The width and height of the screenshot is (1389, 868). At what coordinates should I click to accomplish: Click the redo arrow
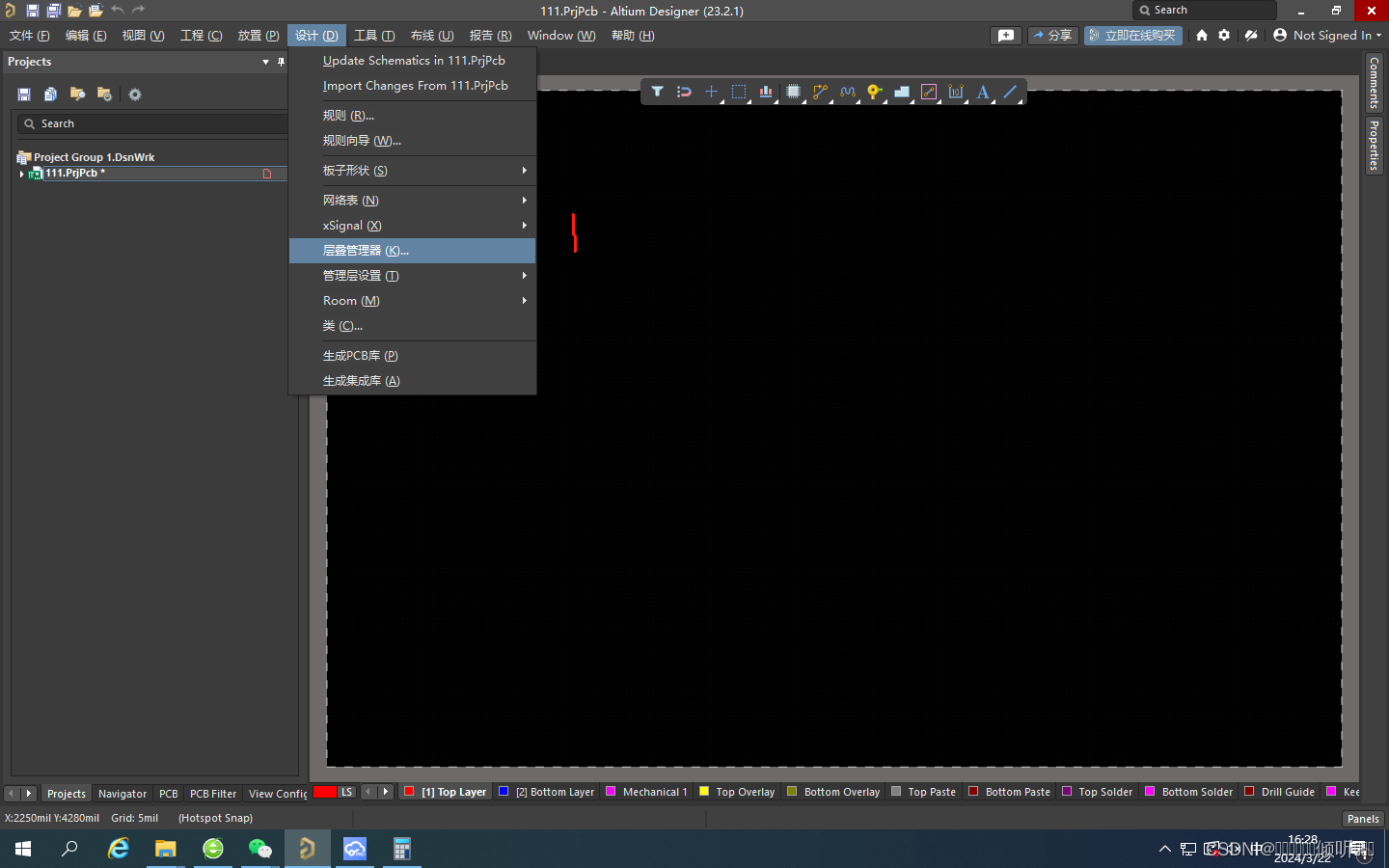138,10
